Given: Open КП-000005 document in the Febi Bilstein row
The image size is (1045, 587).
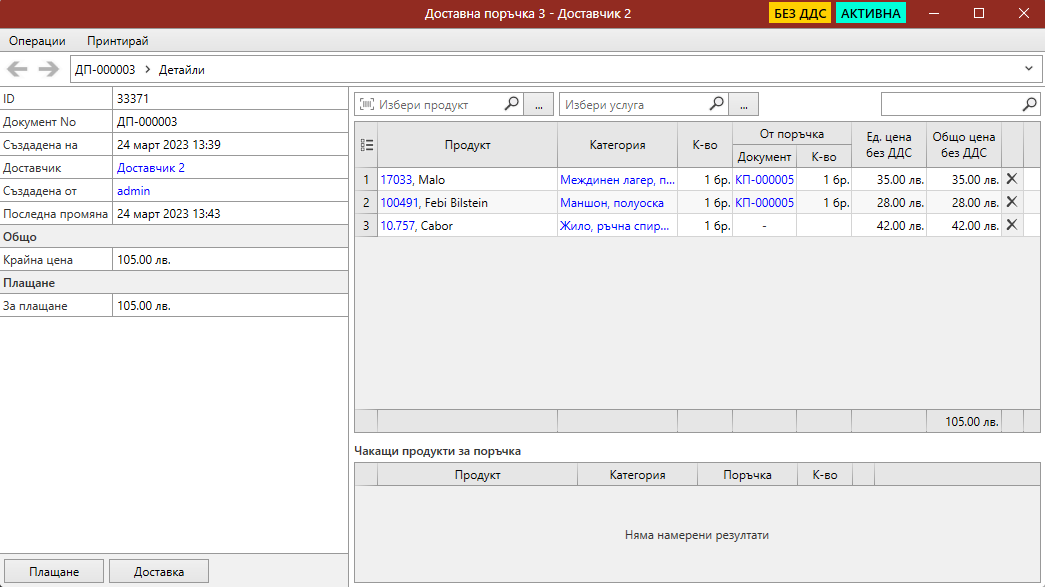Looking at the screenshot, I should 764,203.
